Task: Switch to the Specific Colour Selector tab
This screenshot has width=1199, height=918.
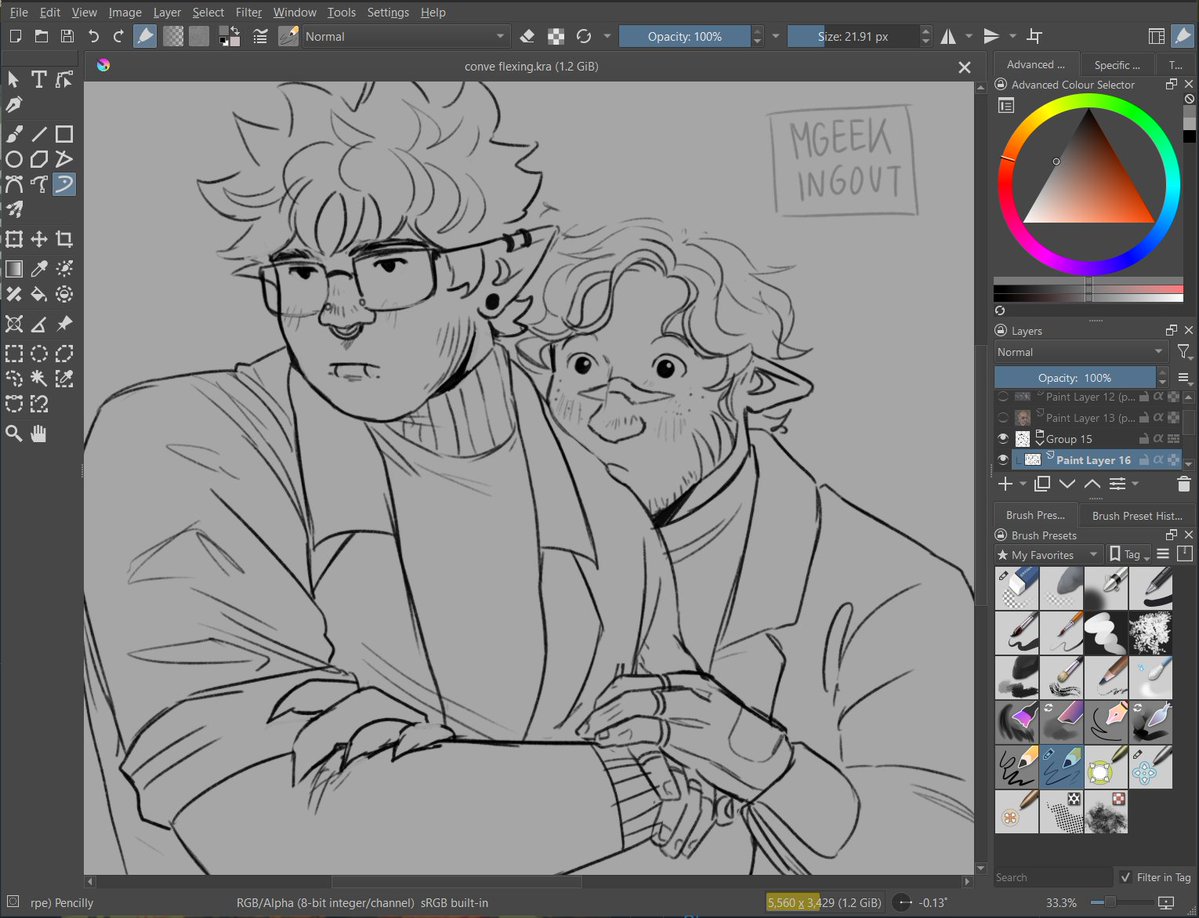Action: (1116, 65)
